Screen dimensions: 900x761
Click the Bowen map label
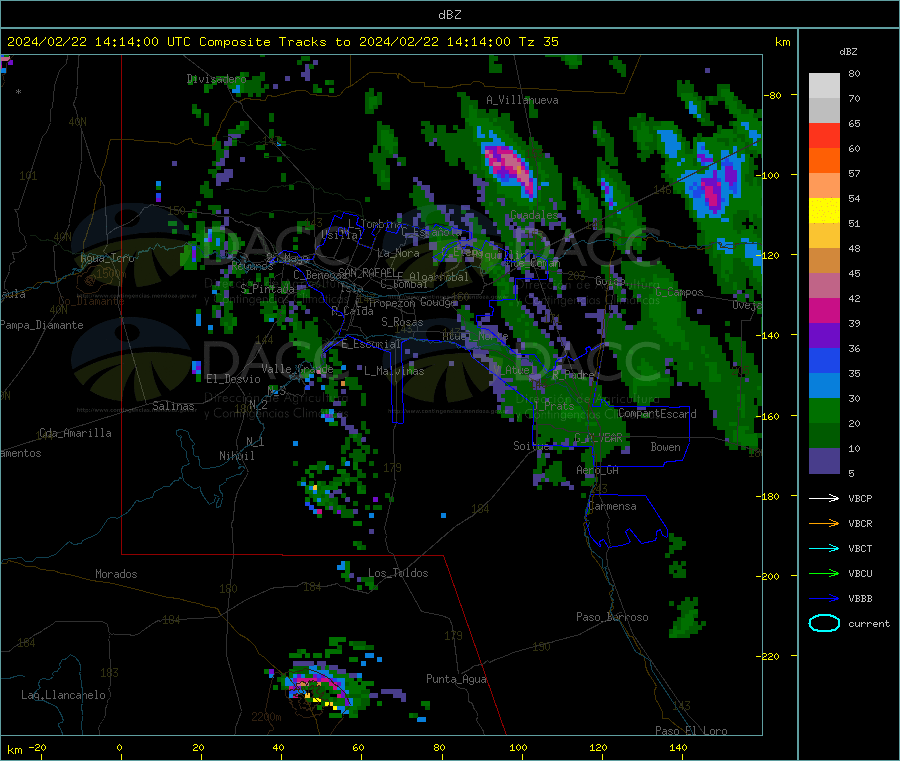(665, 448)
